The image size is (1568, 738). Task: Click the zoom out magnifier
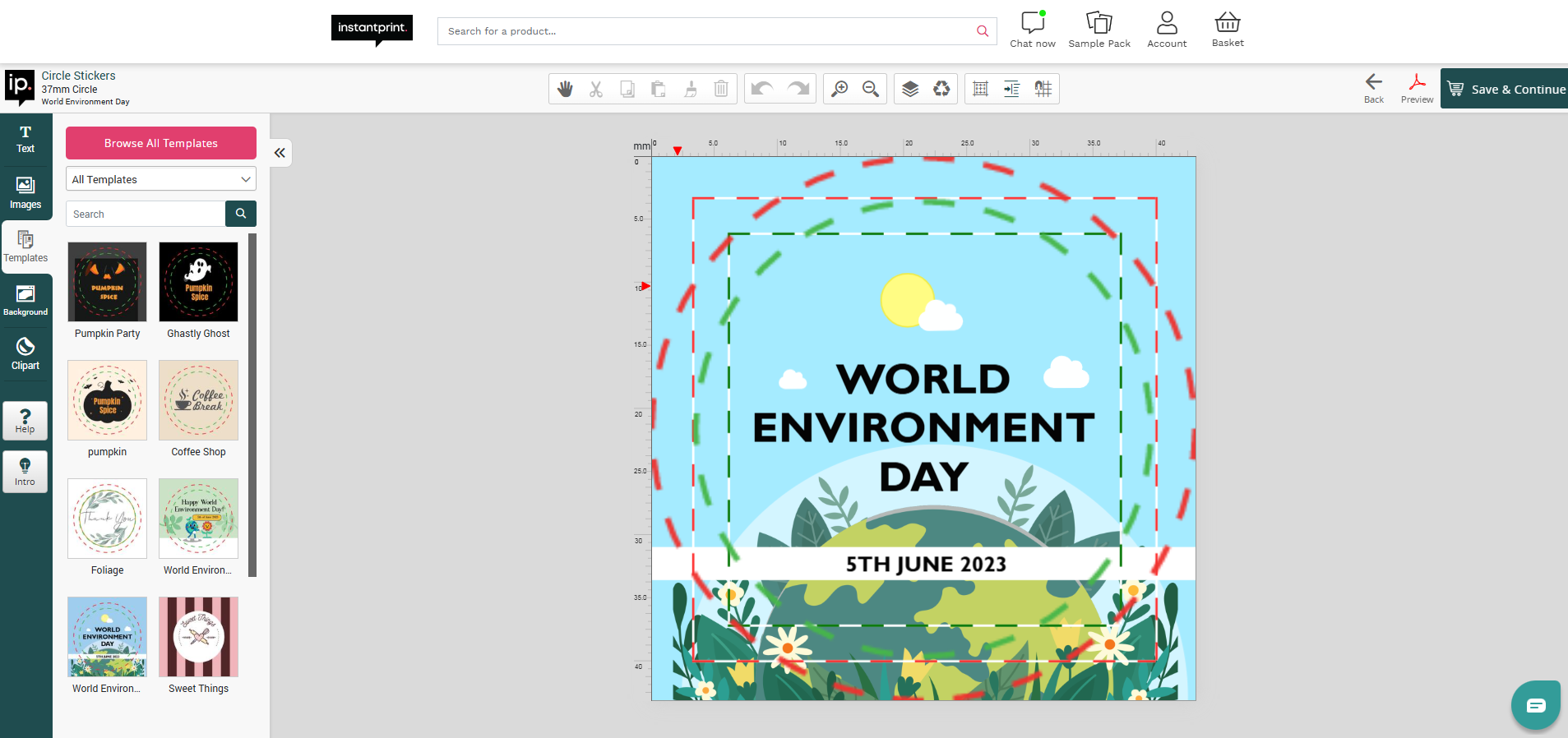click(x=871, y=89)
